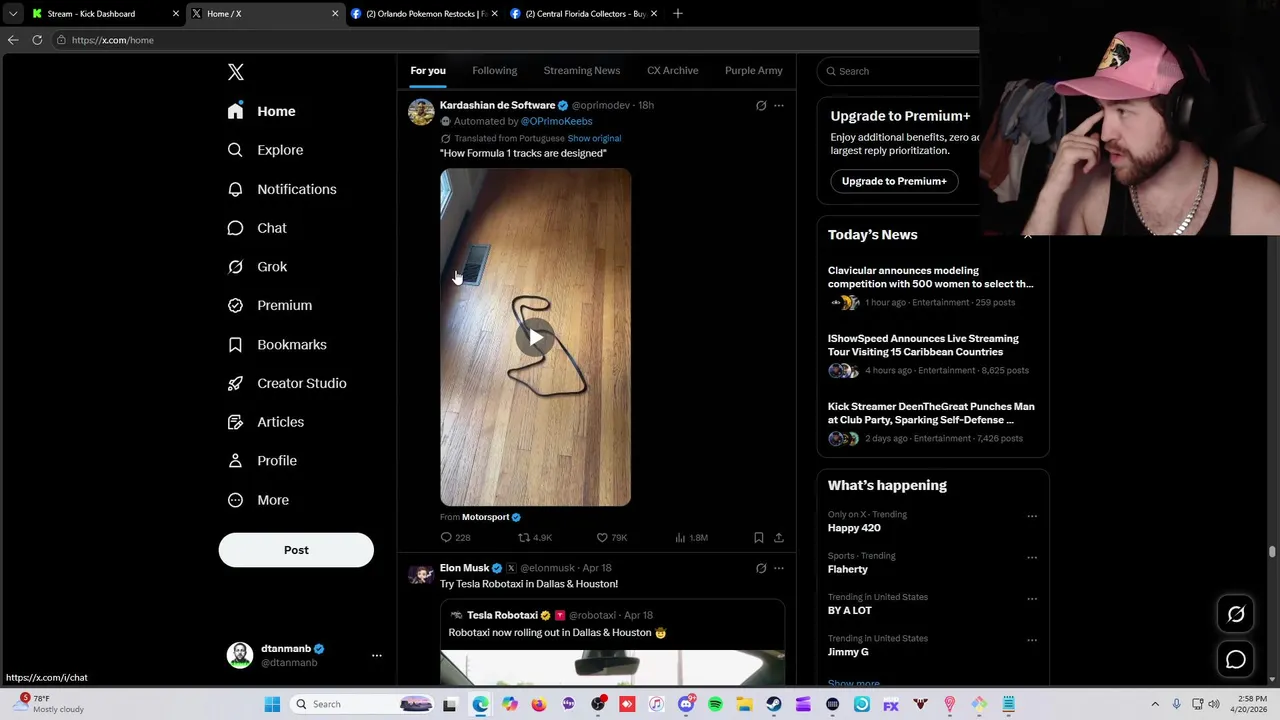Image resolution: width=1280 pixels, height=720 pixels.
Task: Repost the Formula 1 tracks post
Action: (535, 538)
